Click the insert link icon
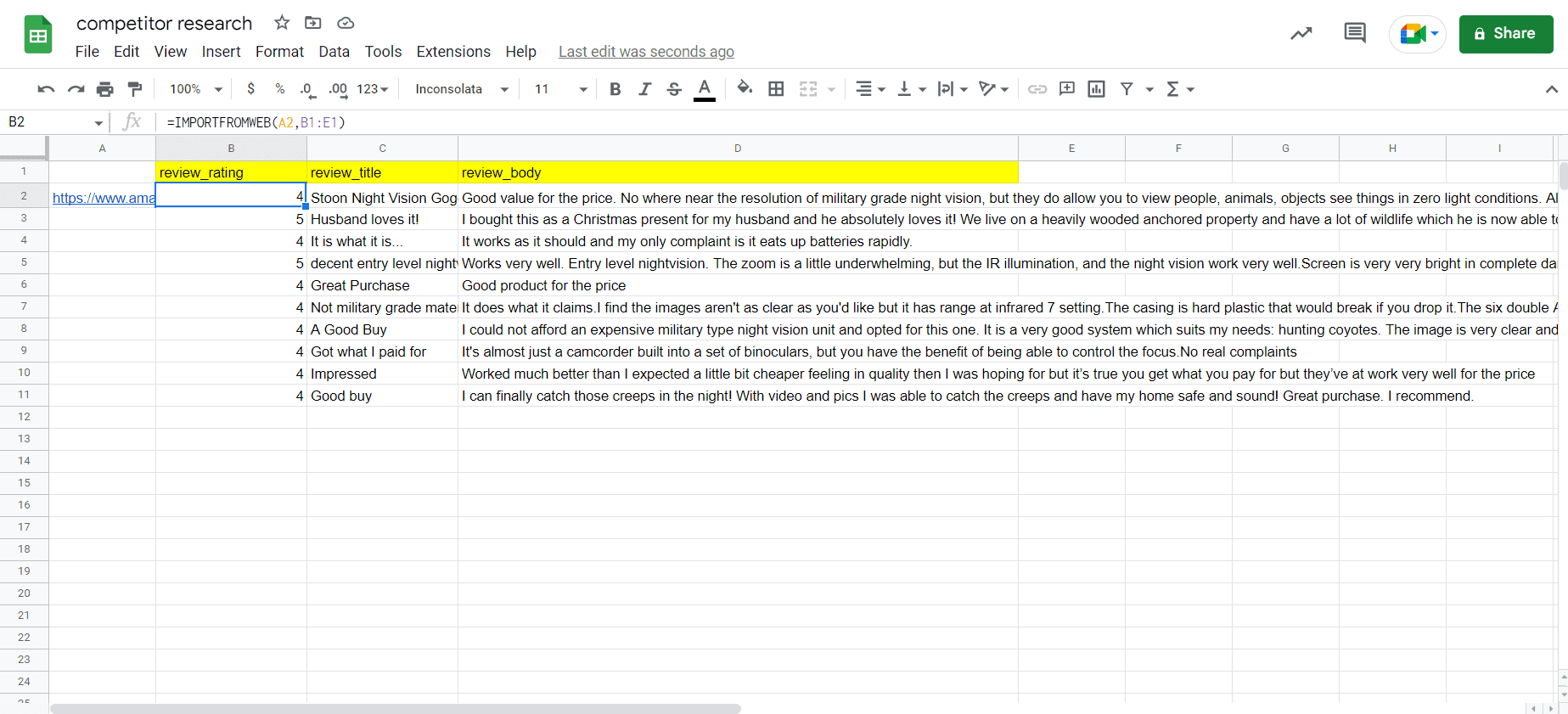The image size is (1568, 714). (x=1037, y=89)
